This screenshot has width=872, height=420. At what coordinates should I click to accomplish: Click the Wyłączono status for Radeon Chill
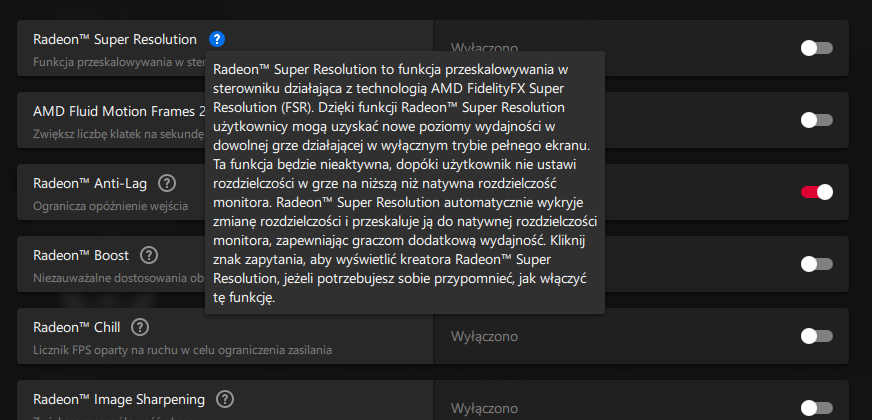[x=484, y=336]
